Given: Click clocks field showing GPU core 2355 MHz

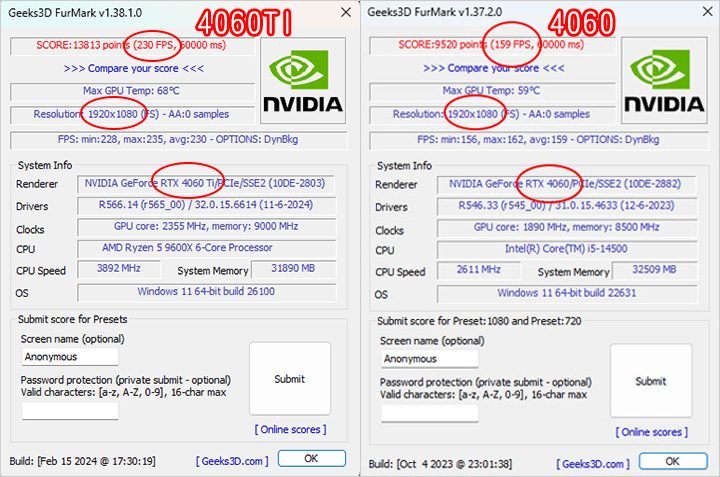Looking at the screenshot, I should coord(207,227).
